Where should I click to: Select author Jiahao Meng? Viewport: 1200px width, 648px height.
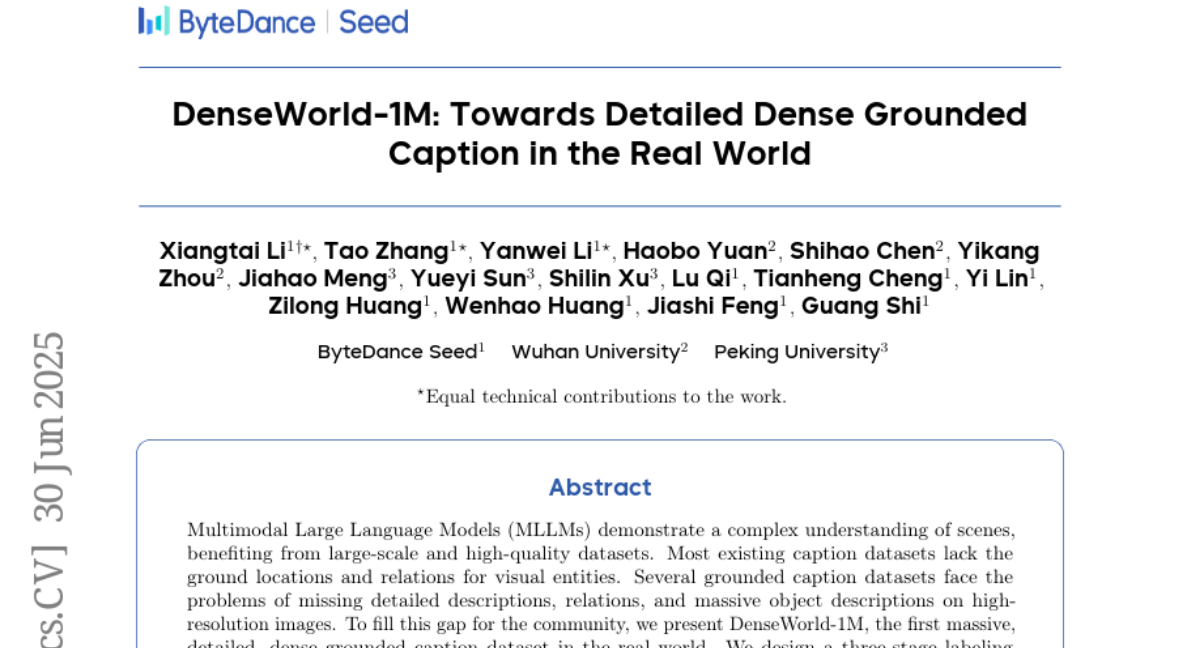tap(312, 279)
